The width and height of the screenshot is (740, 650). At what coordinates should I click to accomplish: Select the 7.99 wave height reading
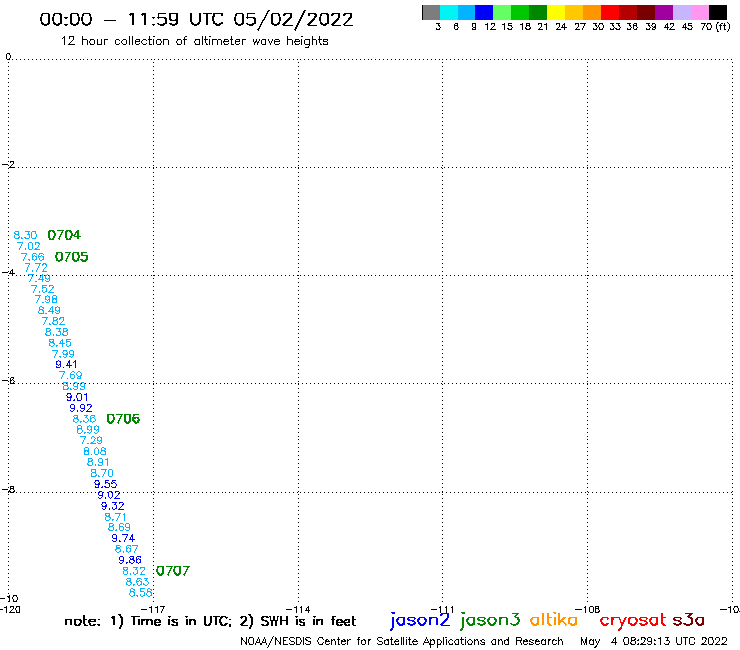[63, 354]
